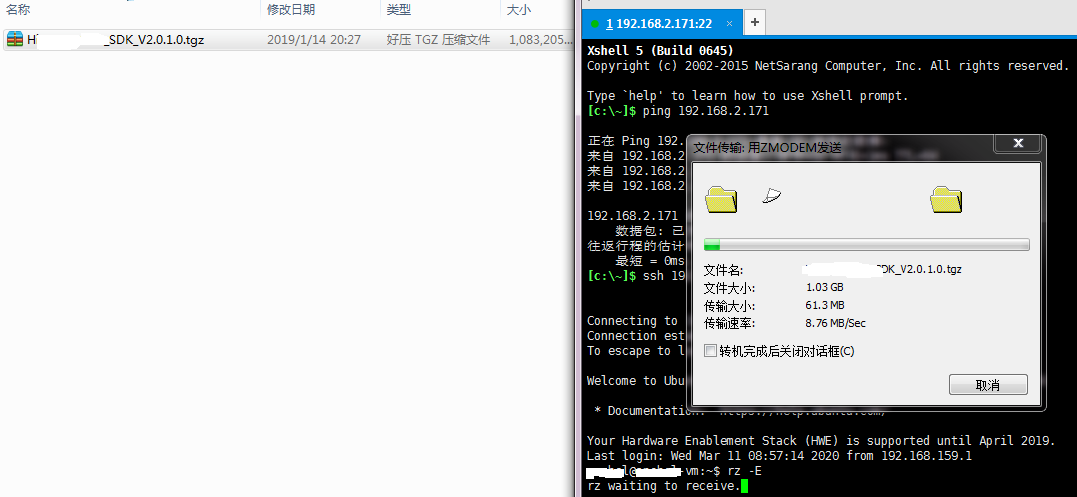Click the flying paper icon in transfer dialog

pos(772,197)
